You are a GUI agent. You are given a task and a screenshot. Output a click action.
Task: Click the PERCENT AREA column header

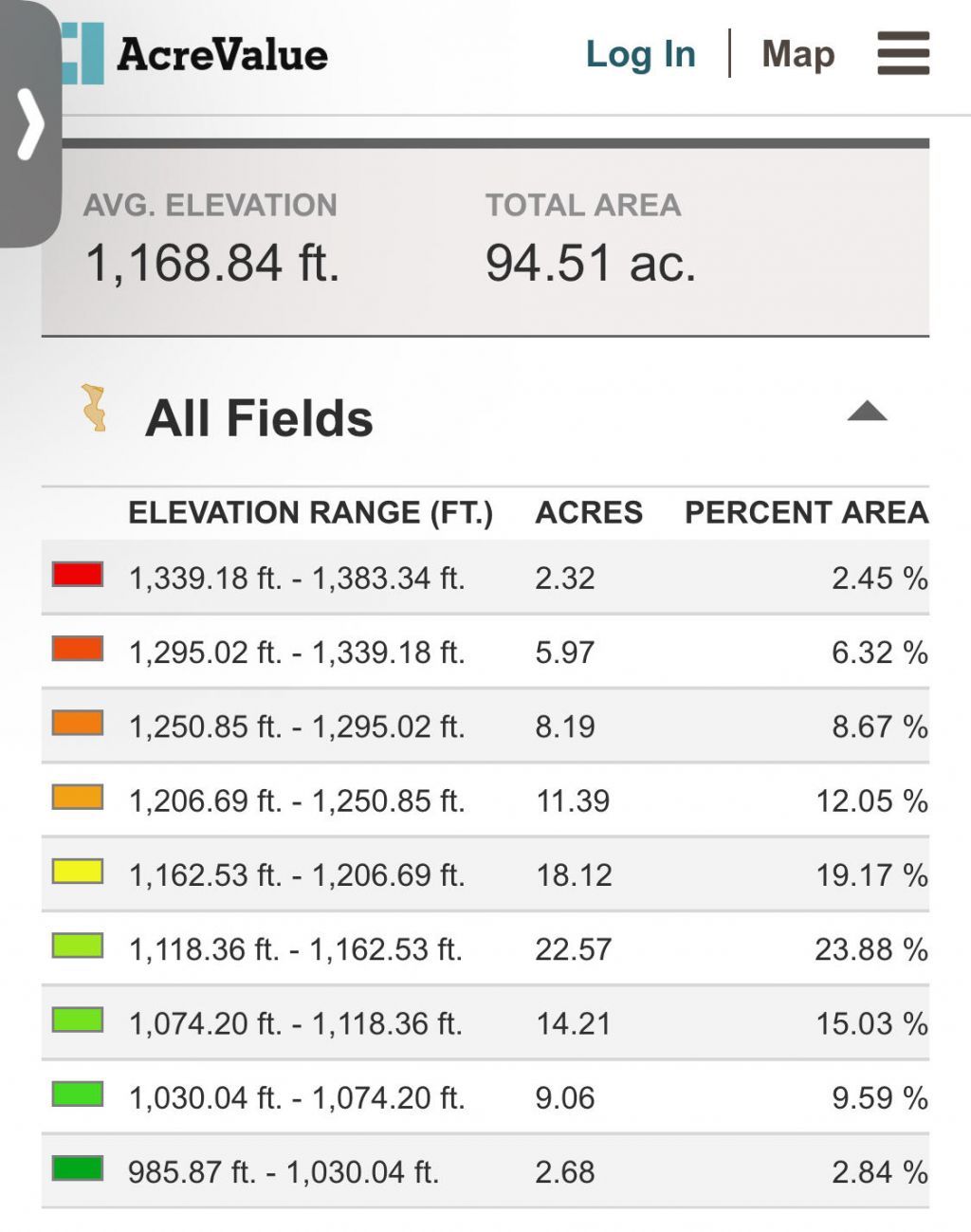click(x=806, y=512)
